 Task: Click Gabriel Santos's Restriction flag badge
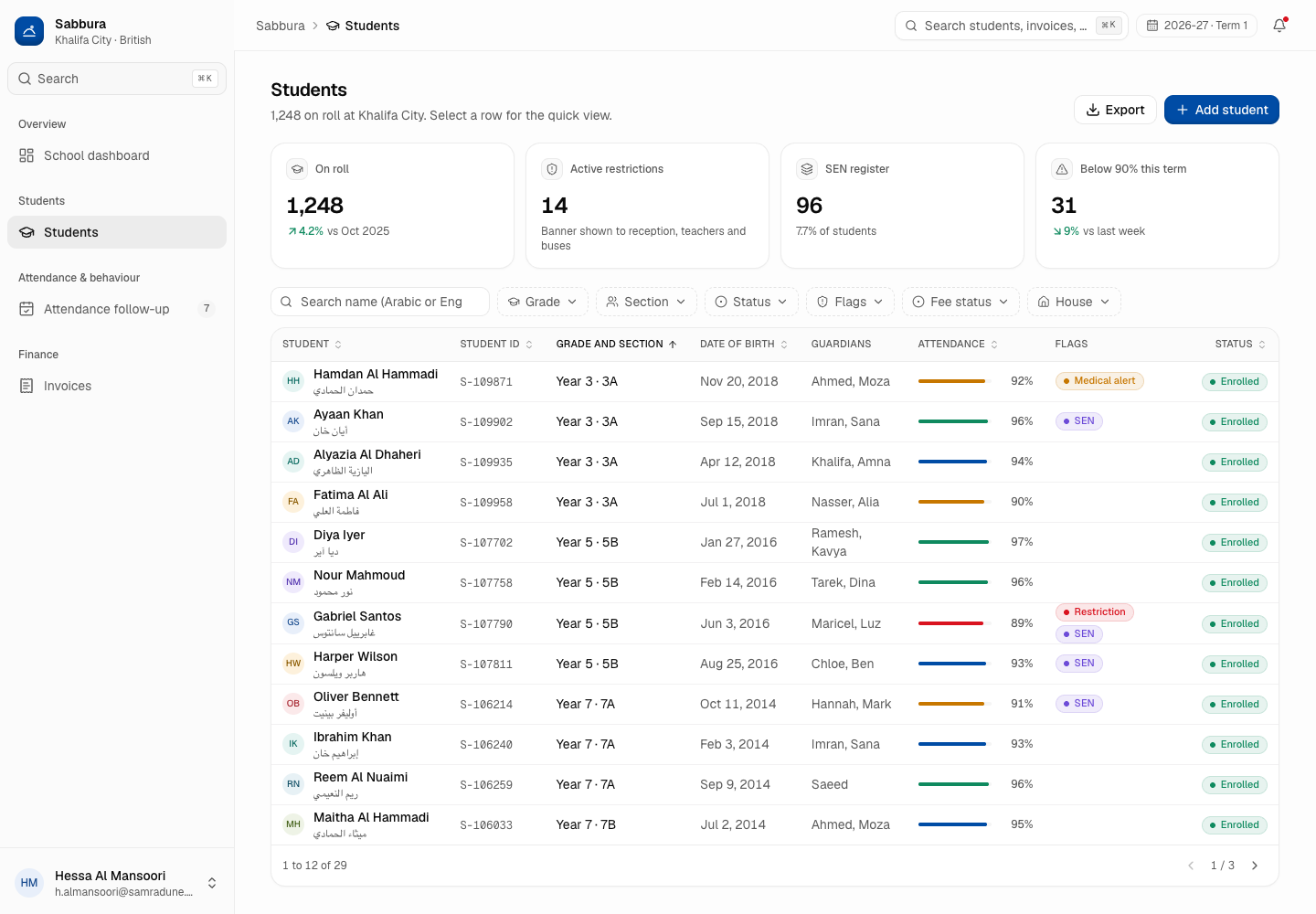click(1095, 612)
